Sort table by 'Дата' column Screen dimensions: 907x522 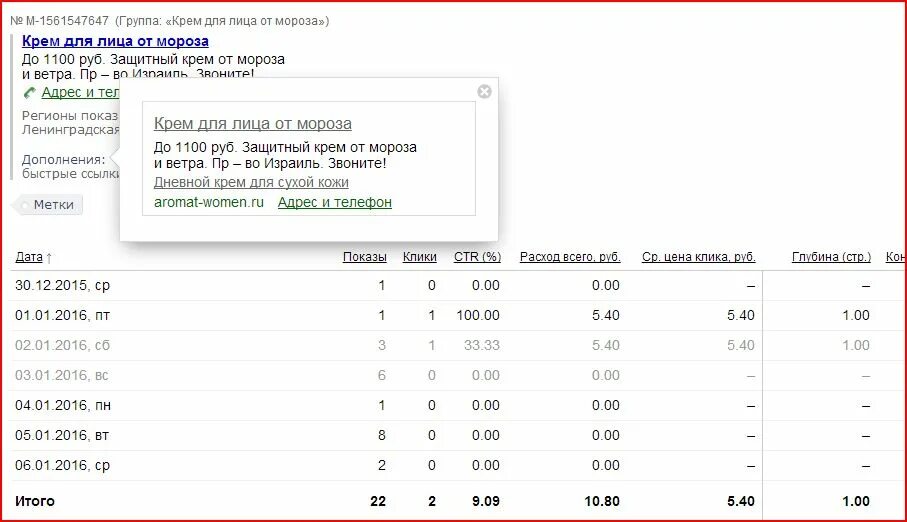tap(29, 257)
